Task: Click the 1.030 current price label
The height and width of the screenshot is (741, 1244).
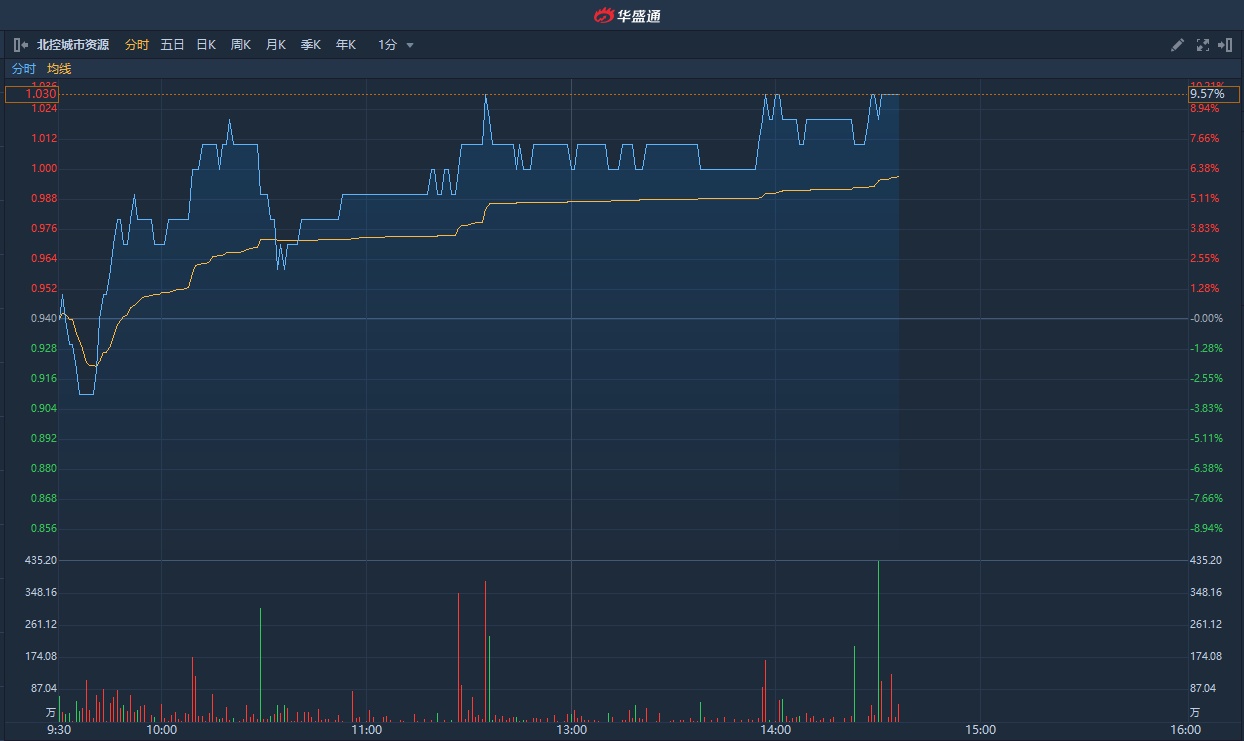Action: coord(32,94)
